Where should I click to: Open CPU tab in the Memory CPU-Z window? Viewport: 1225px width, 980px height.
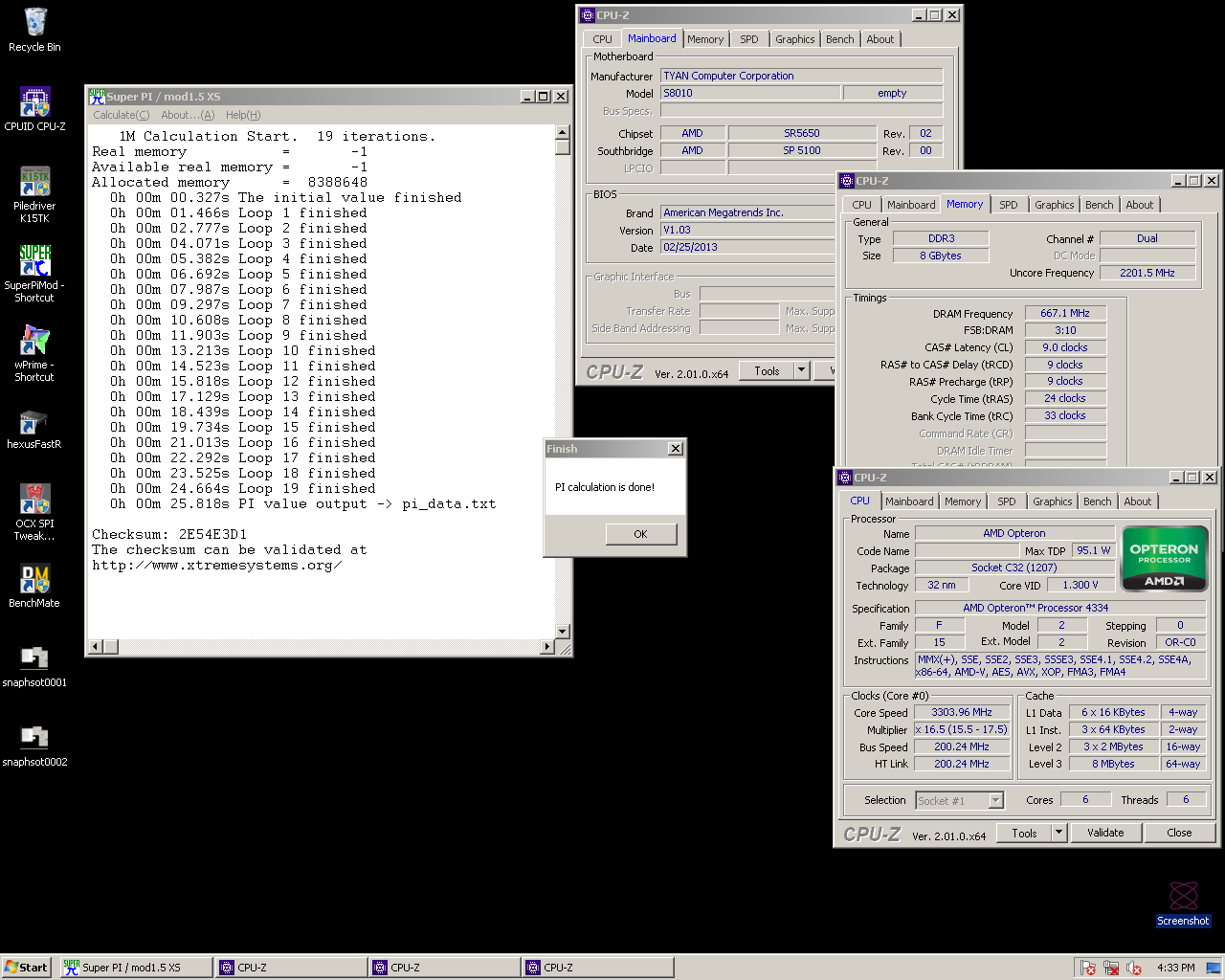pos(862,205)
